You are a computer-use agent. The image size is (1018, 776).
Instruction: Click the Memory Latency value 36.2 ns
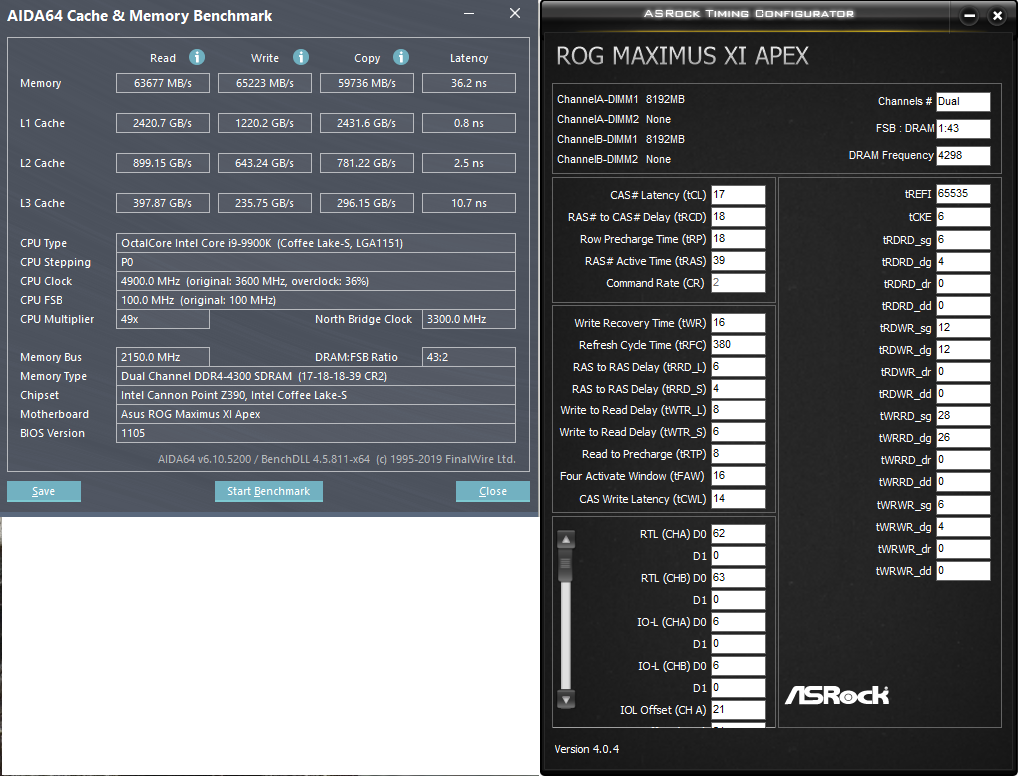coord(469,83)
